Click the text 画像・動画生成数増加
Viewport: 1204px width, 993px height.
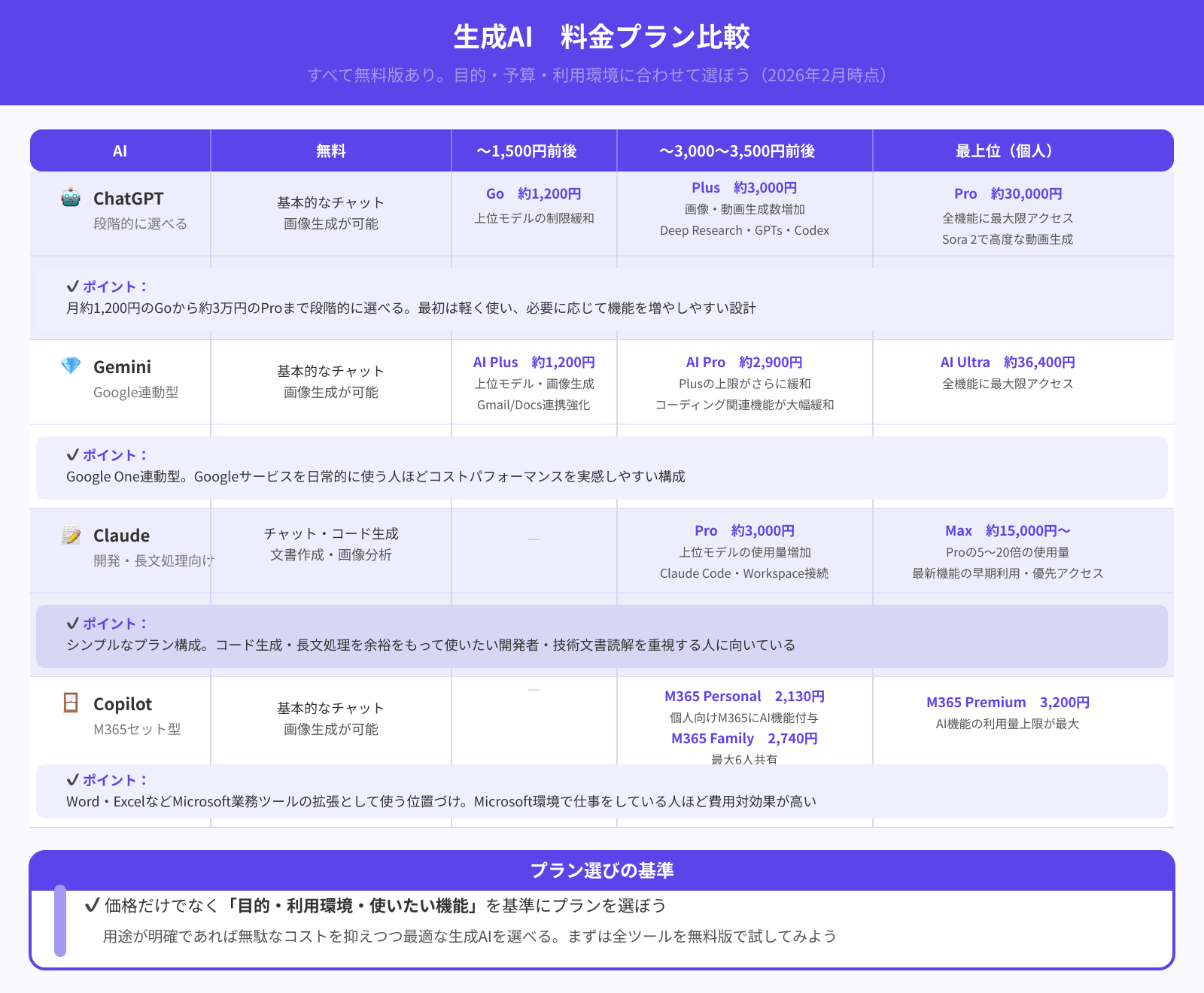click(x=744, y=209)
